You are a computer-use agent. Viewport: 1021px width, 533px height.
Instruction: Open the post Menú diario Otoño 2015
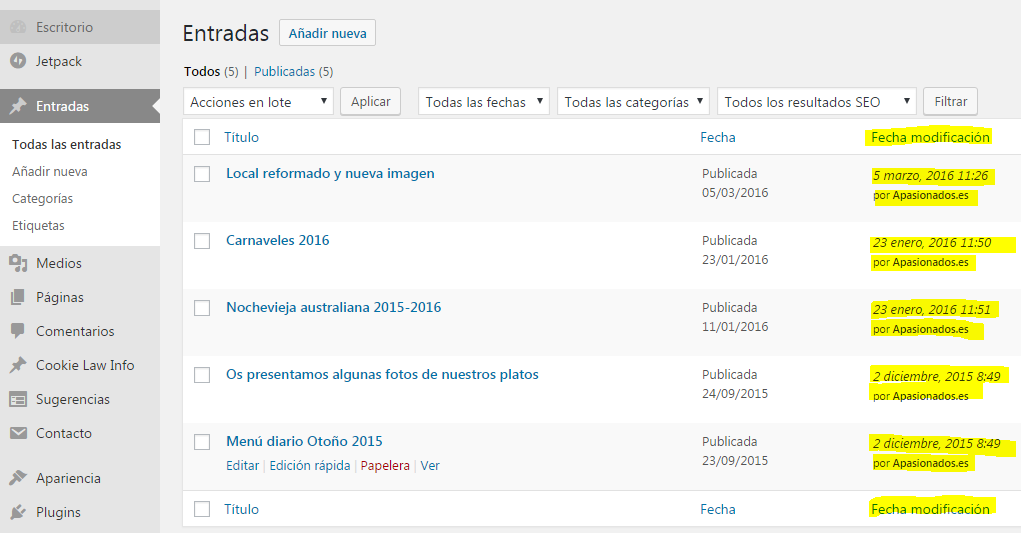(304, 441)
